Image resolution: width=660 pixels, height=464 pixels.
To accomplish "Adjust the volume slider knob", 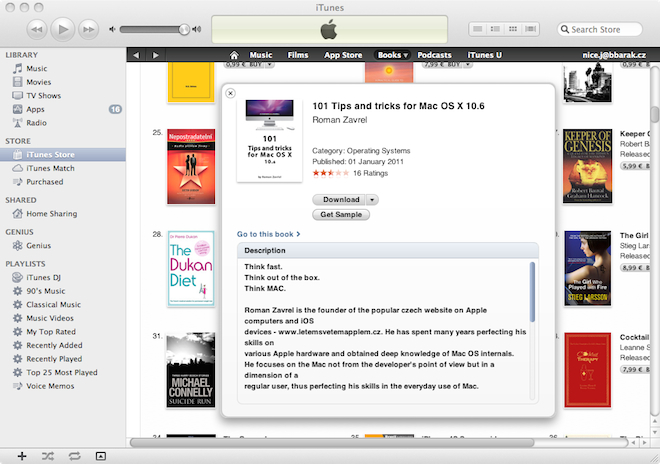I will point(184,29).
